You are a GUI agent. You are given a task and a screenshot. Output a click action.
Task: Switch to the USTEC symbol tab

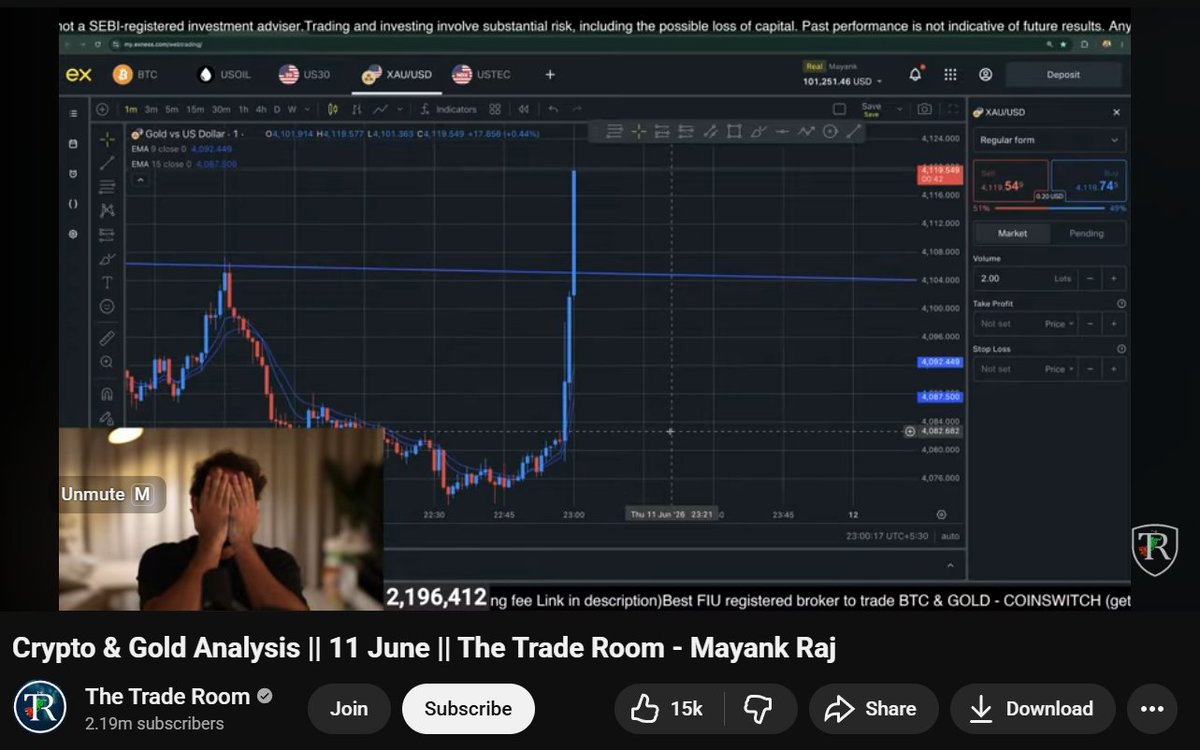pyautogui.click(x=482, y=75)
